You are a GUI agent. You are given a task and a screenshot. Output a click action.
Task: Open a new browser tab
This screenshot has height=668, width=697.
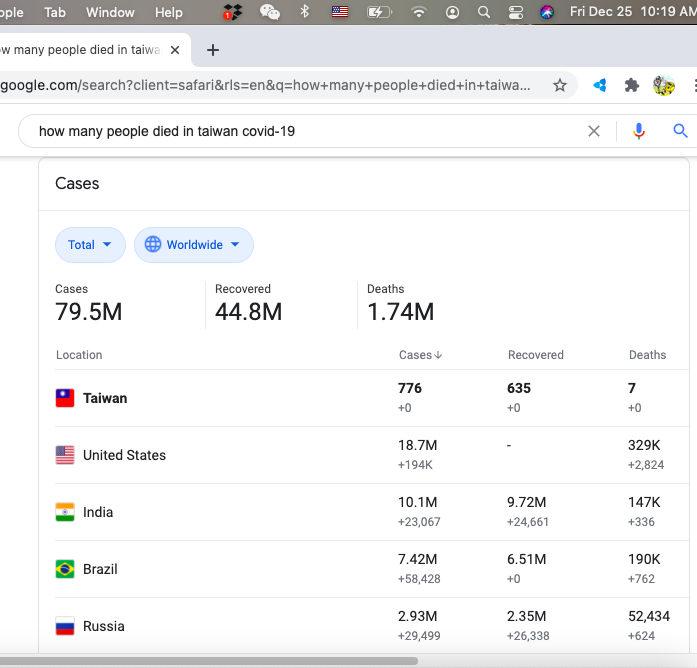coord(212,50)
